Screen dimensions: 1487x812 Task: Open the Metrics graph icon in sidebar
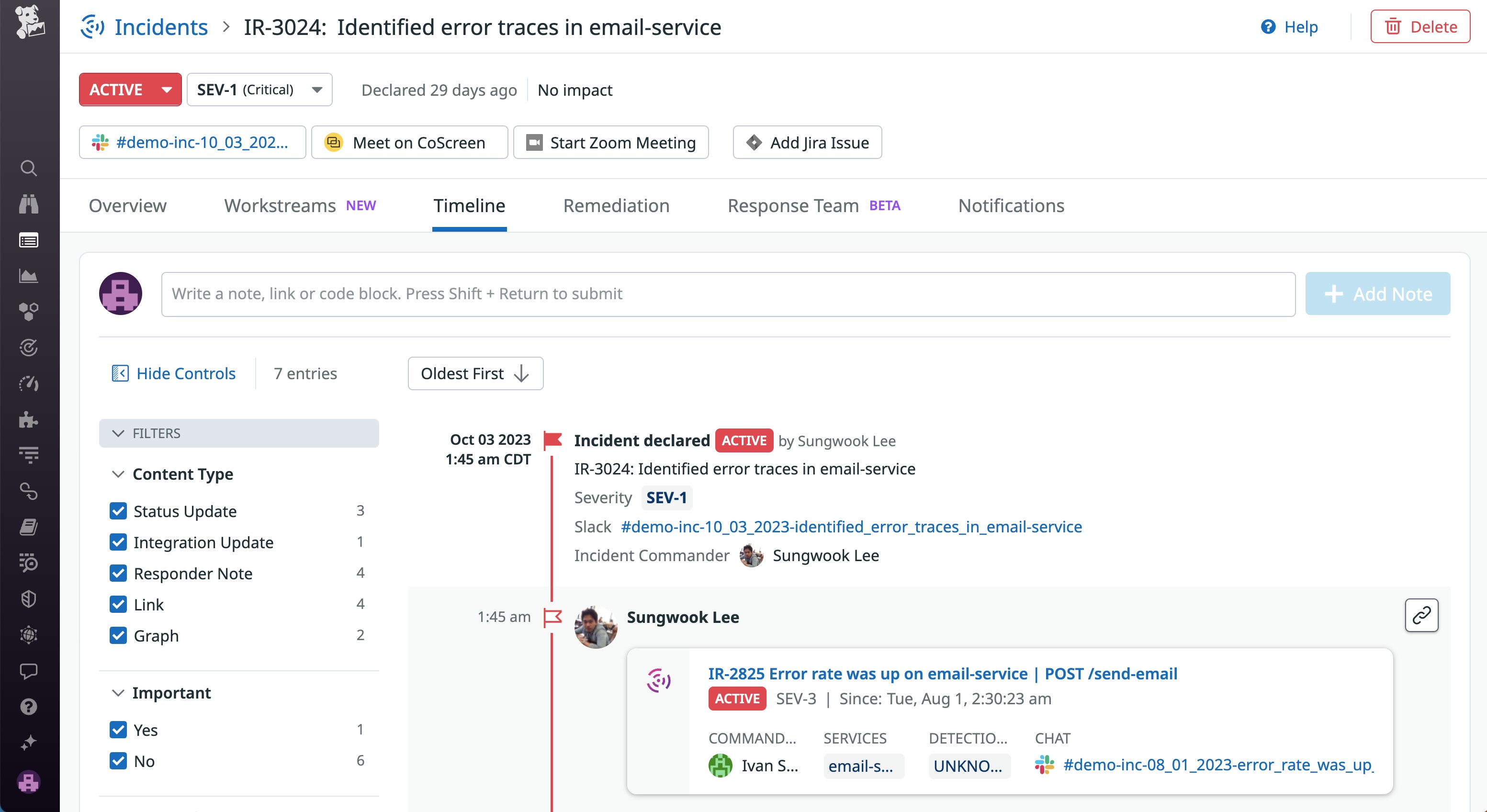click(28, 275)
